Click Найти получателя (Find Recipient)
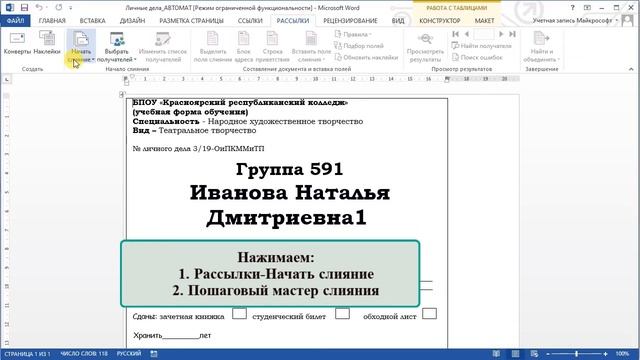The image size is (640, 360). click(x=481, y=46)
